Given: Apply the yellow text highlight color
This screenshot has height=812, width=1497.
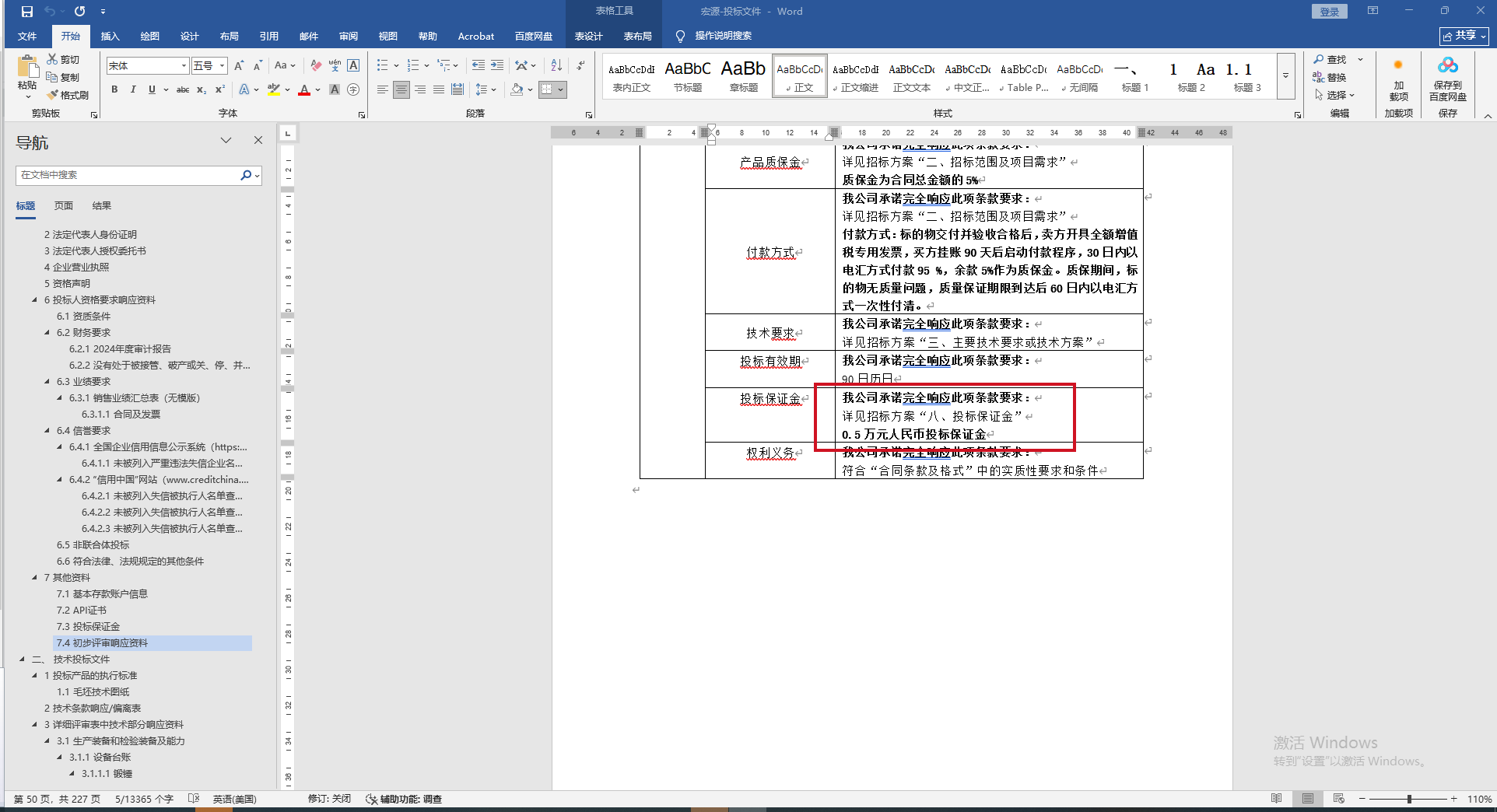Looking at the screenshot, I should pyautogui.click(x=273, y=89).
